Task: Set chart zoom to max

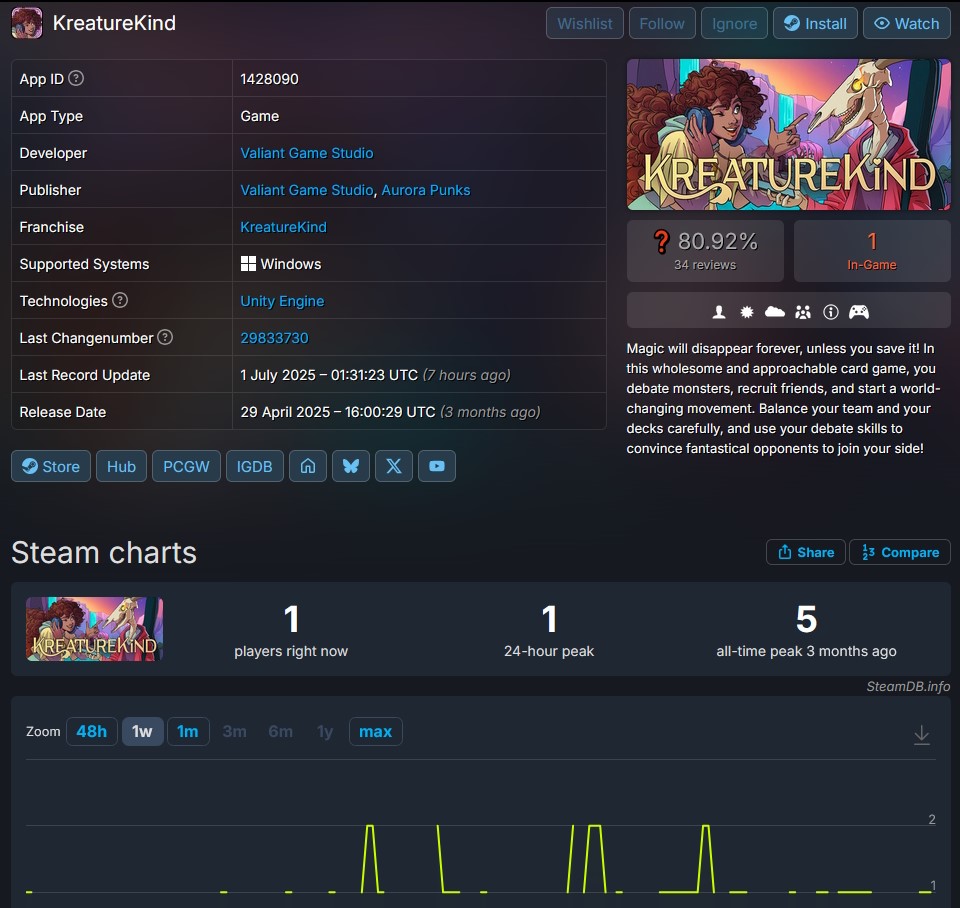Action: coord(375,731)
